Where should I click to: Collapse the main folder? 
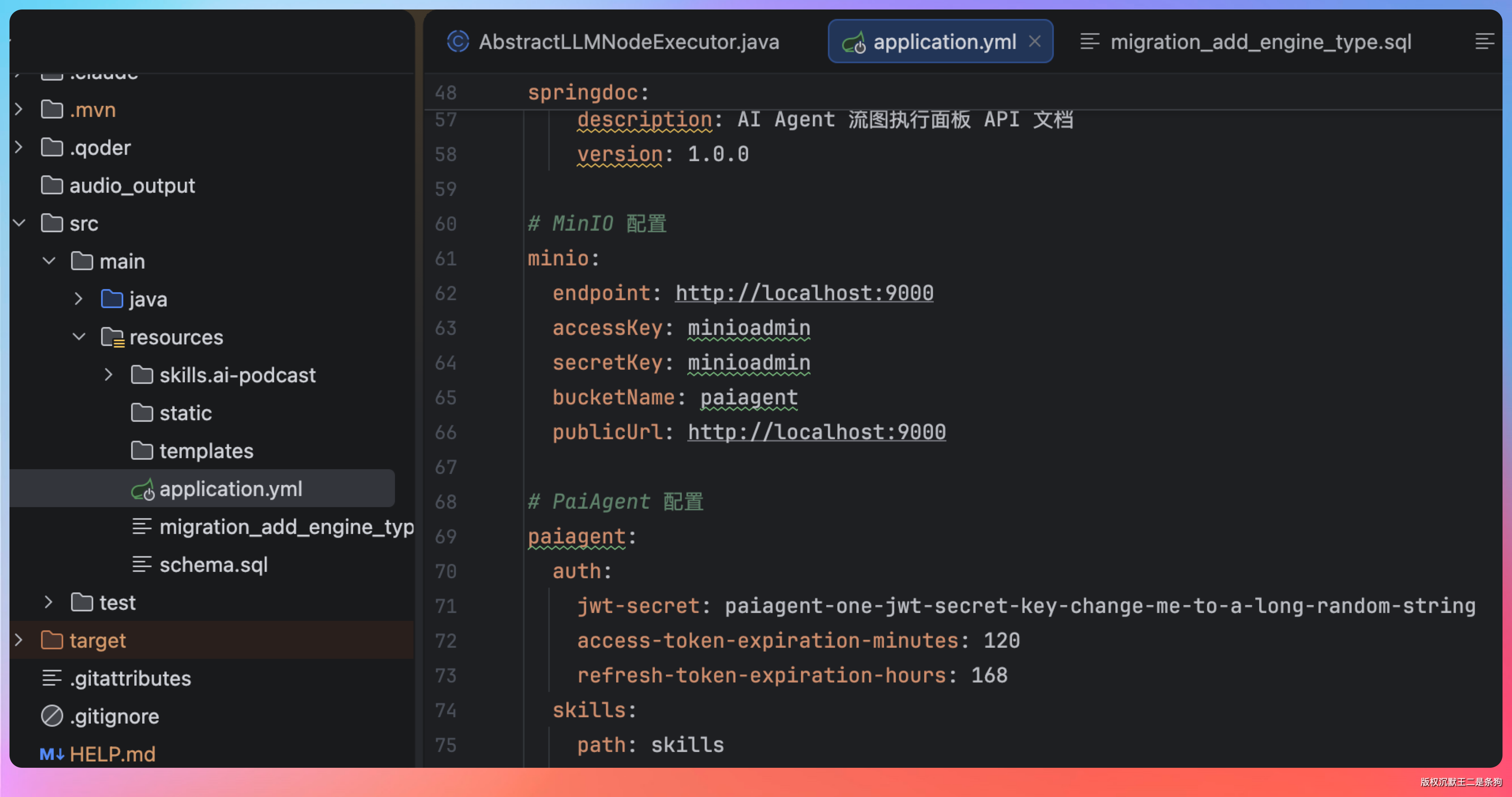[x=49, y=261]
